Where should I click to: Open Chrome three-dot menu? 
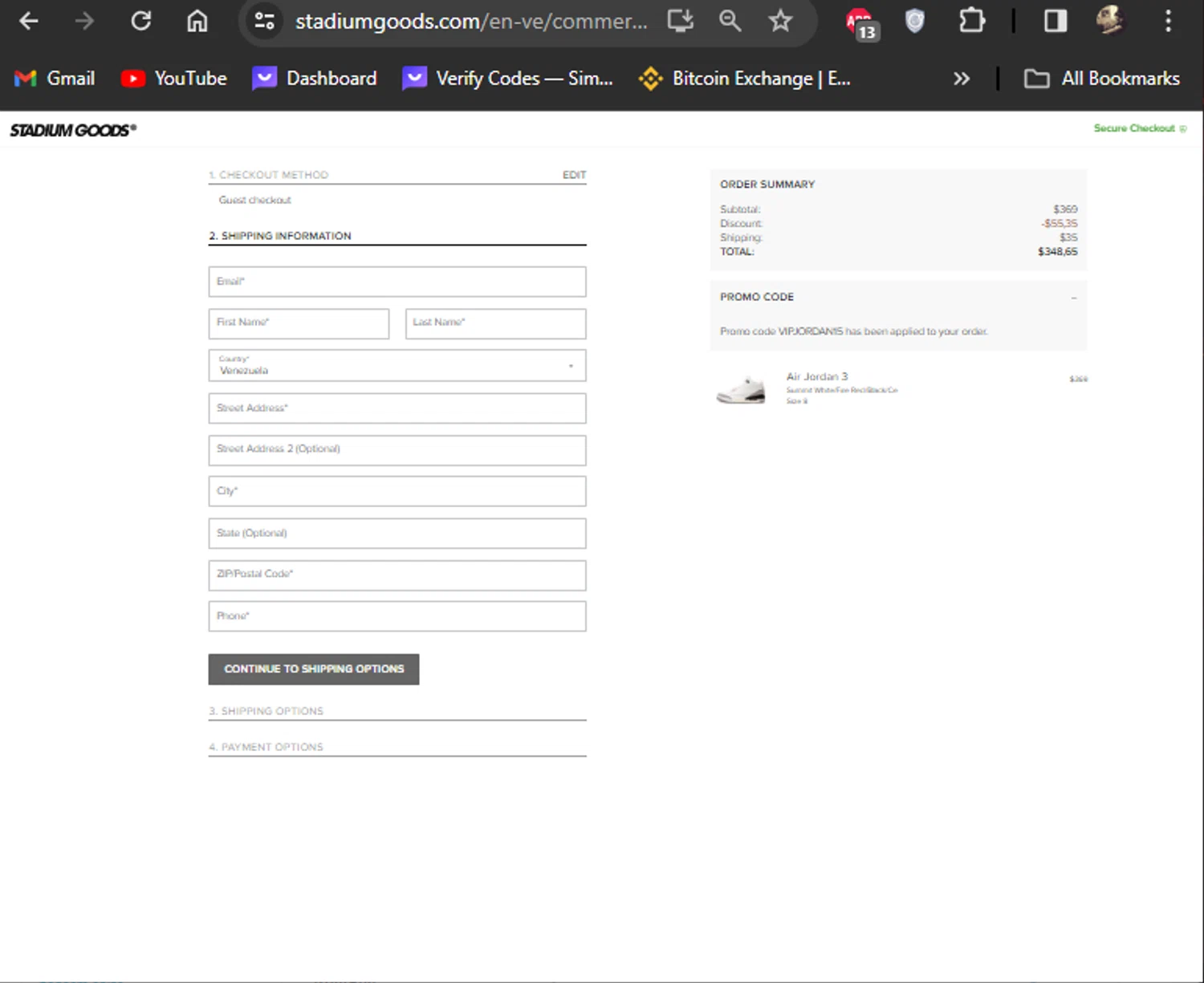(1168, 21)
